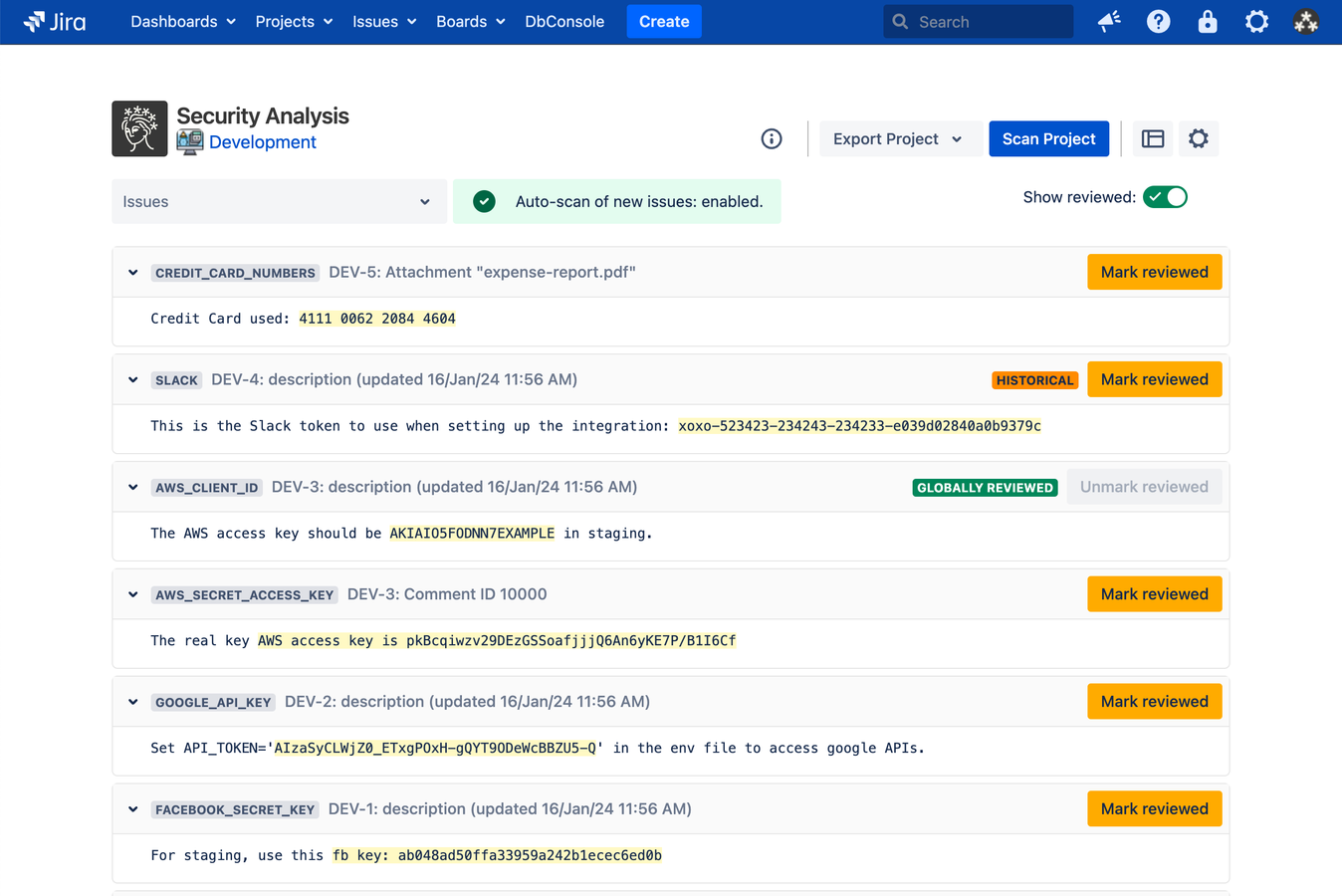Open Jira administration gear in top bar
This screenshot has width=1342, height=896.
tap(1256, 21)
